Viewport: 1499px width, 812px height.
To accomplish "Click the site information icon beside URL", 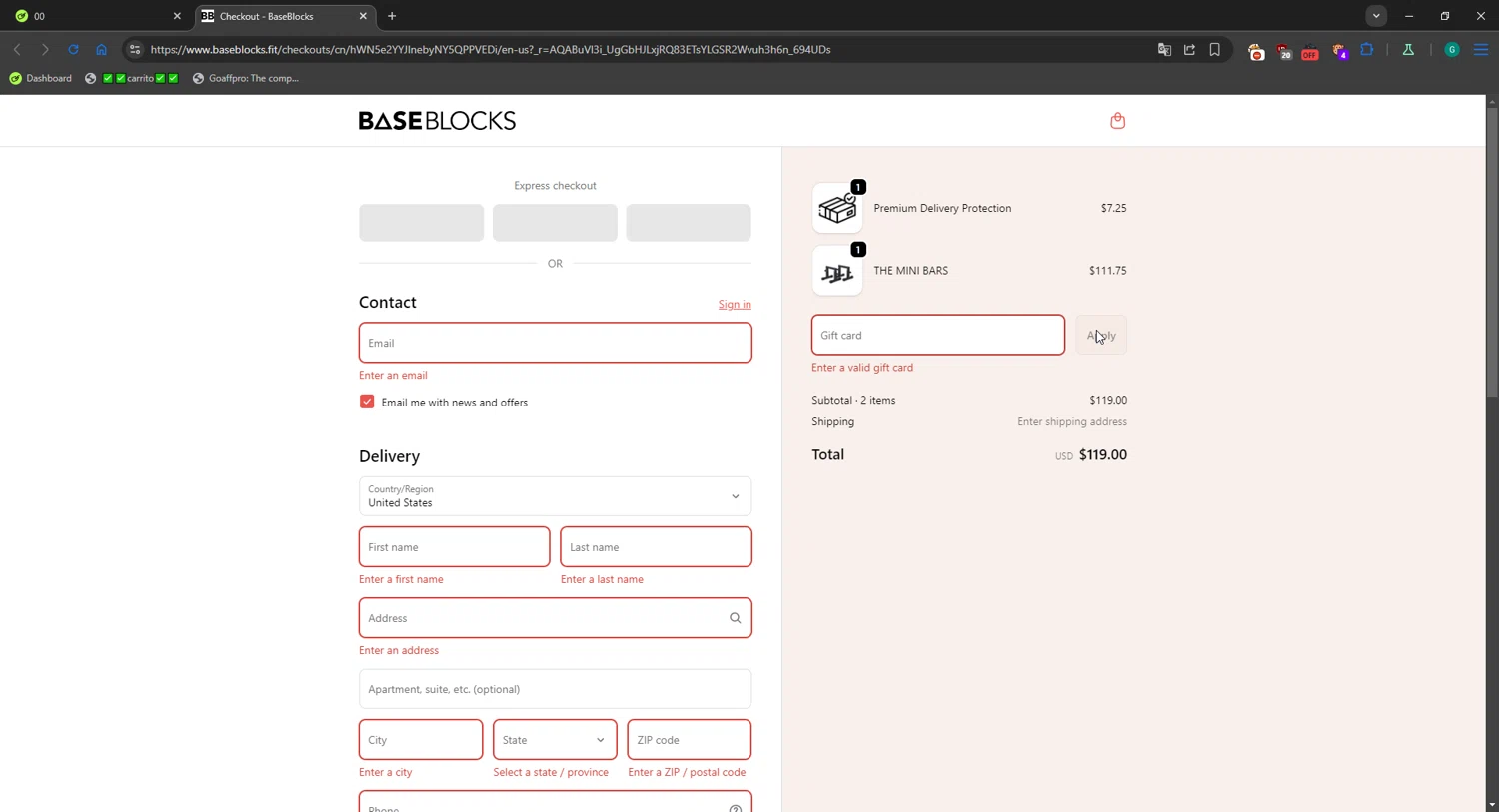I will click(x=135, y=49).
